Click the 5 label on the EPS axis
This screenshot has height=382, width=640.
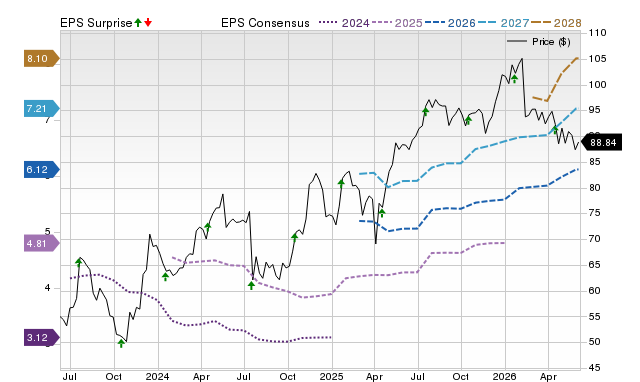pos(47,232)
